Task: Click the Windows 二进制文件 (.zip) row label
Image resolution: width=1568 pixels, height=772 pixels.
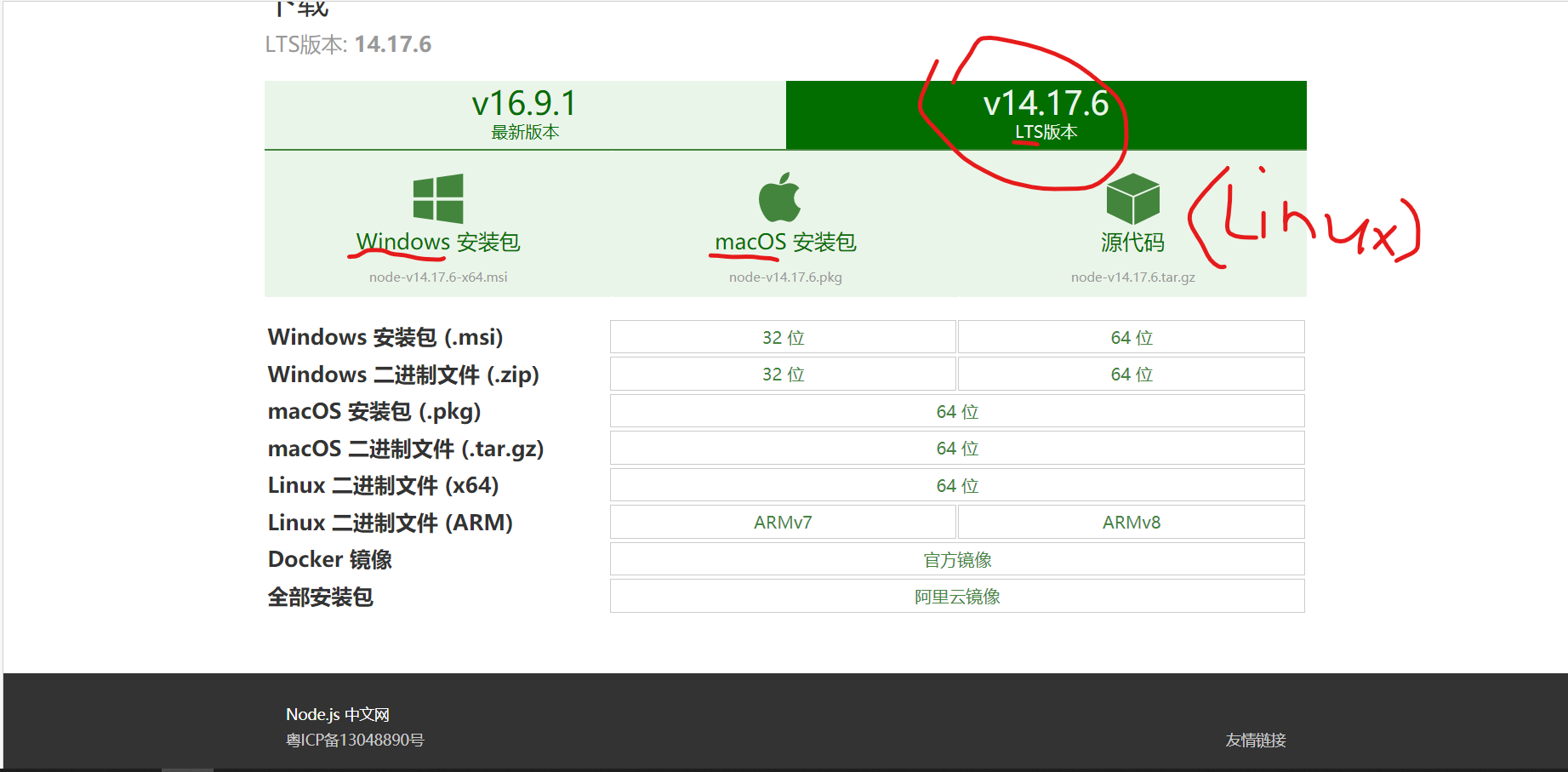Action: (403, 375)
